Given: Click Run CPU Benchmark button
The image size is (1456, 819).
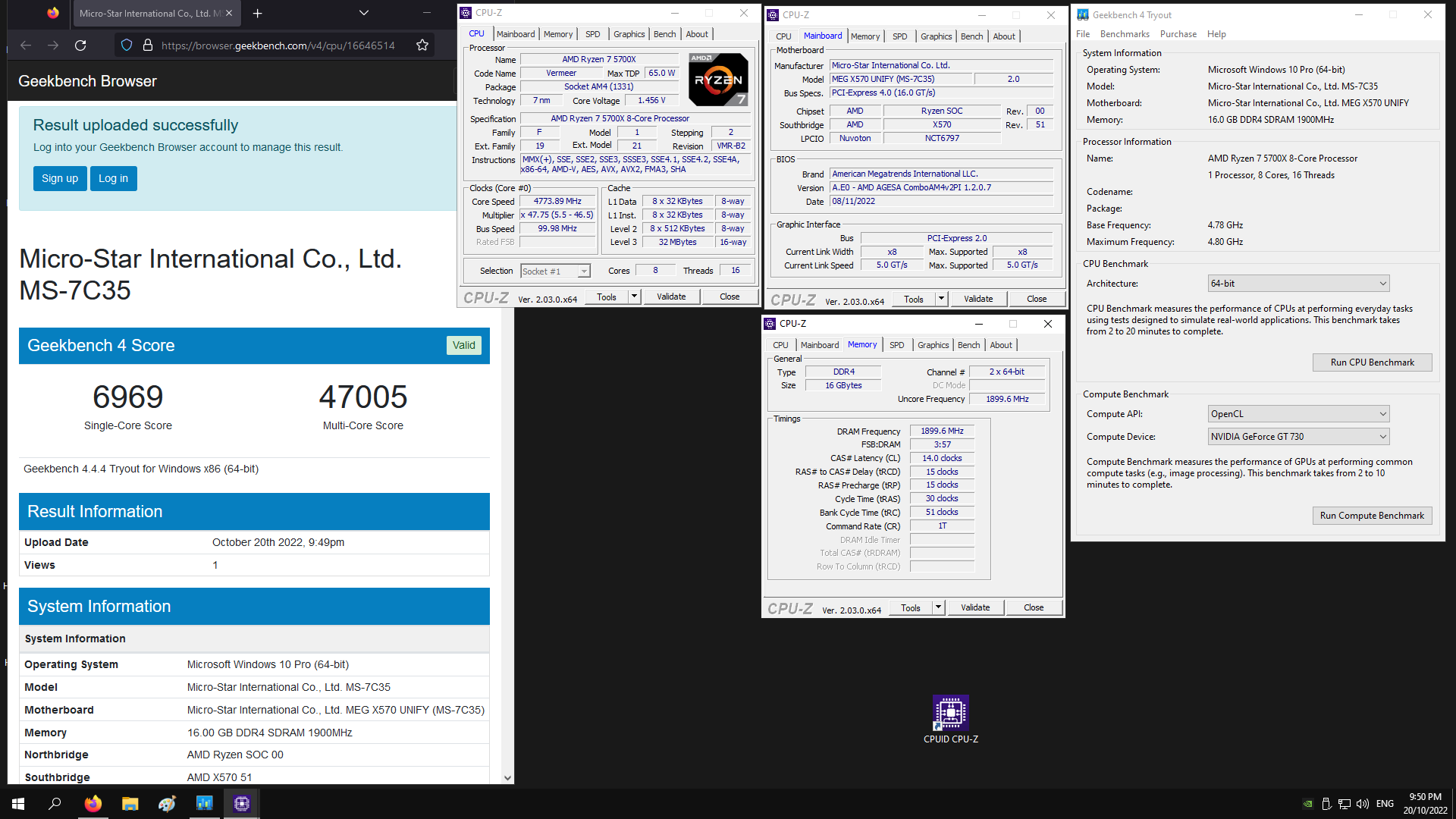Looking at the screenshot, I should pos(1372,362).
